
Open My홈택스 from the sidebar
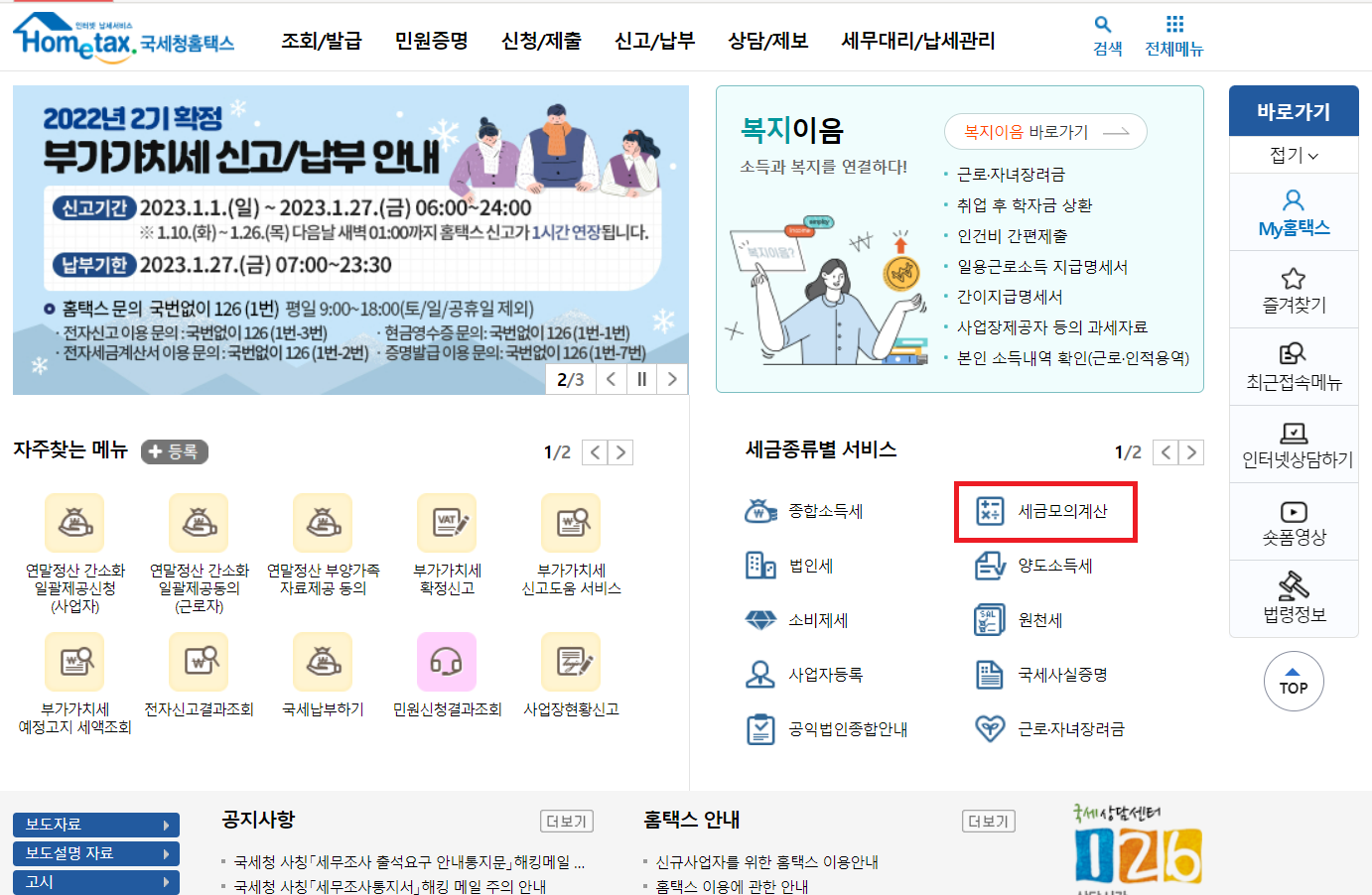[1294, 212]
